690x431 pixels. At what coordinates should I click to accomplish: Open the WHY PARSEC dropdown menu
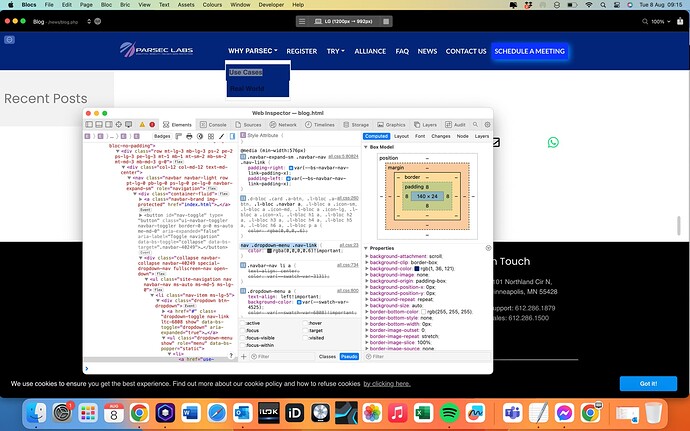pos(253,51)
